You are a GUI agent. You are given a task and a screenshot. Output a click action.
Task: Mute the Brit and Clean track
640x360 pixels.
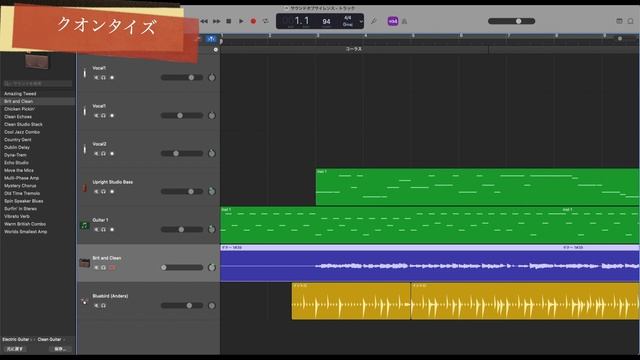pos(96,267)
